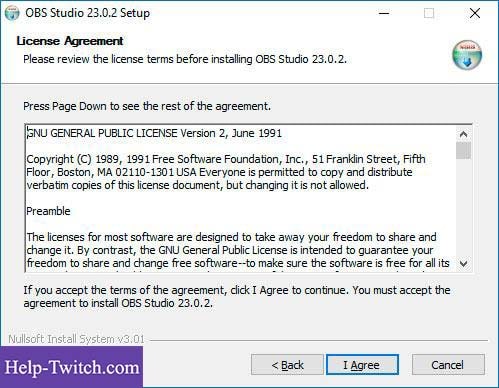This screenshot has width=499, height=388.
Task: Click the license scrollbar thumb
Action: [x=463, y=151]
